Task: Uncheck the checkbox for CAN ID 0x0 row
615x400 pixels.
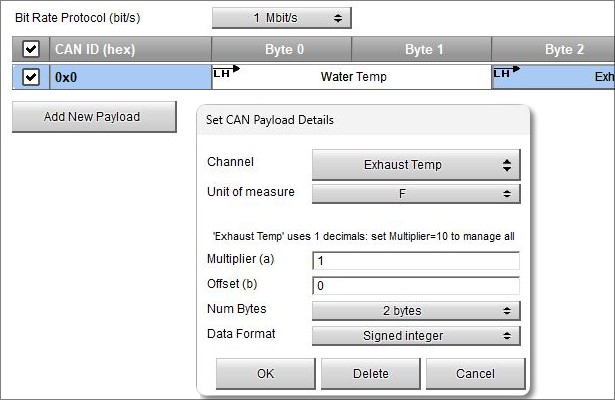Action: click(x=31, y=77)
